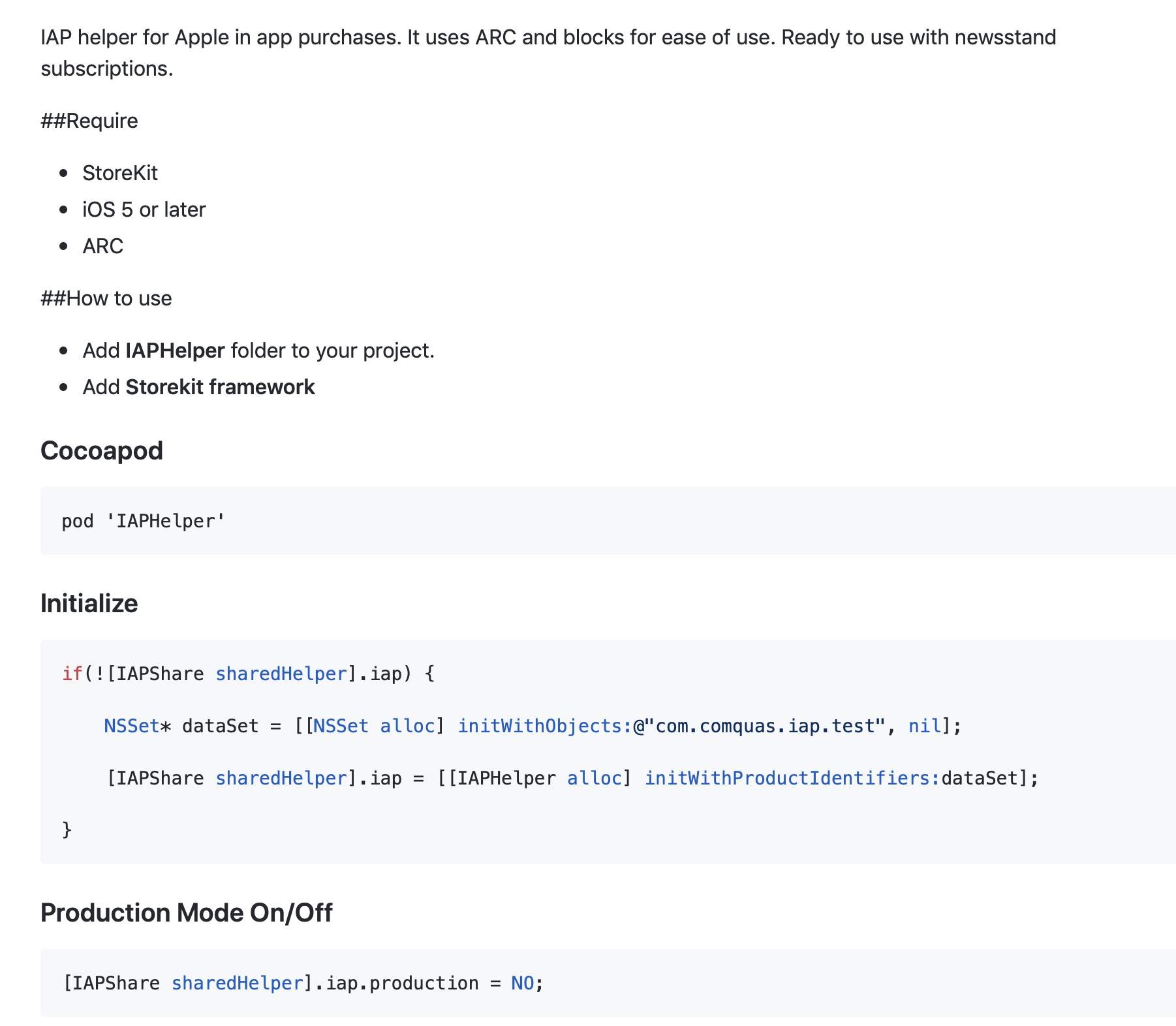
Task: Click the StoreKit list item
Action: pos(120,173)
